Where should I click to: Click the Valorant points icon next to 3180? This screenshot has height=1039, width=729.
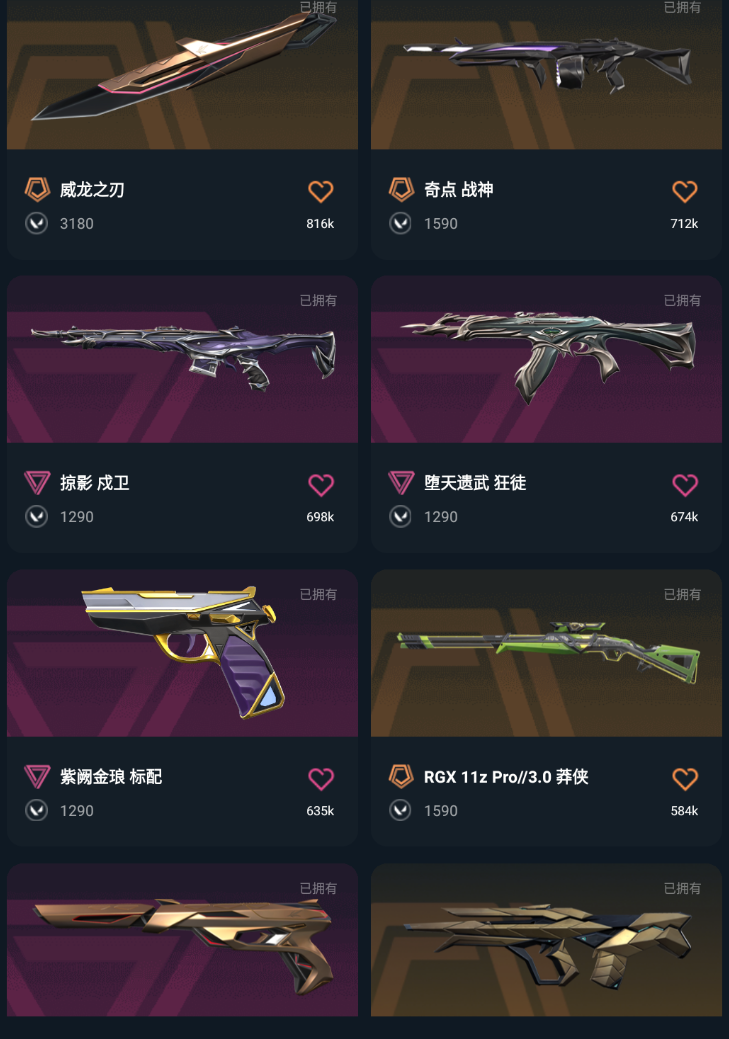[x=36, y=223]
